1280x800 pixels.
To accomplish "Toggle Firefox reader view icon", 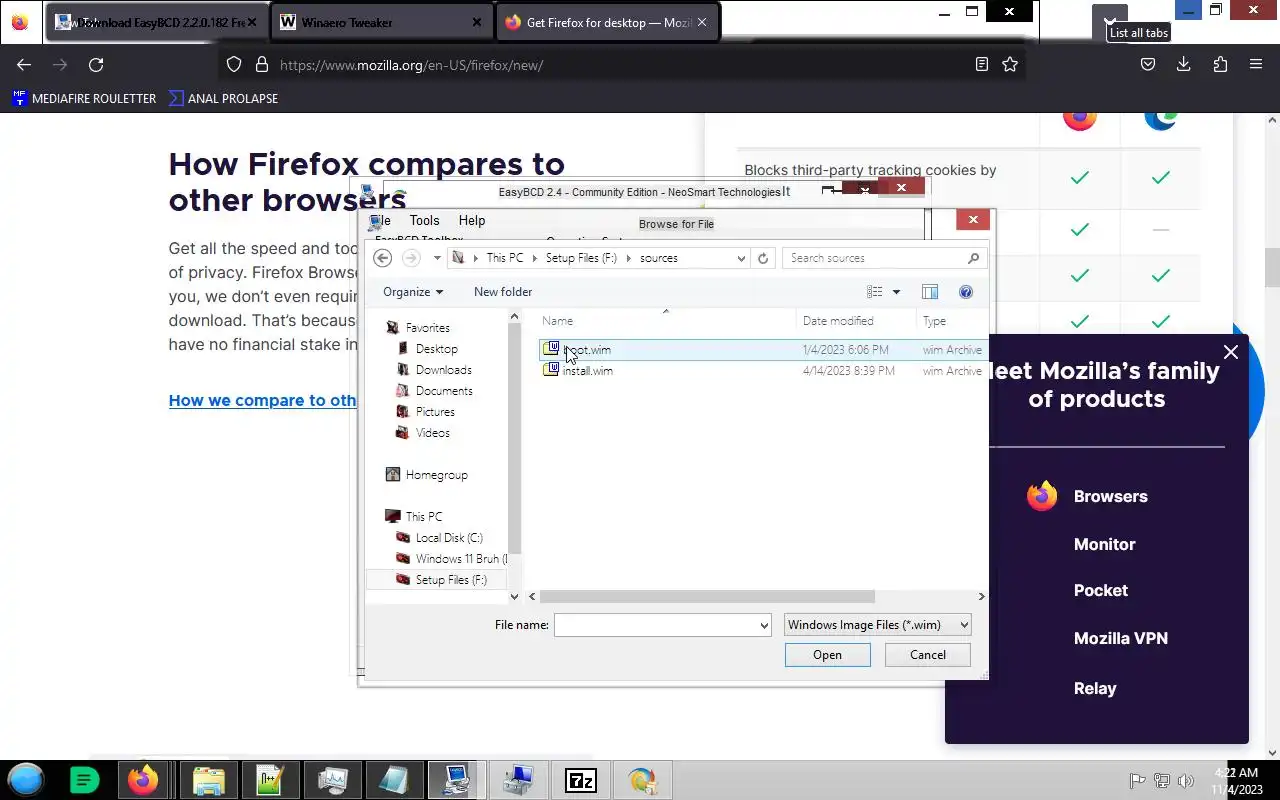I will [x=982, y=65].
